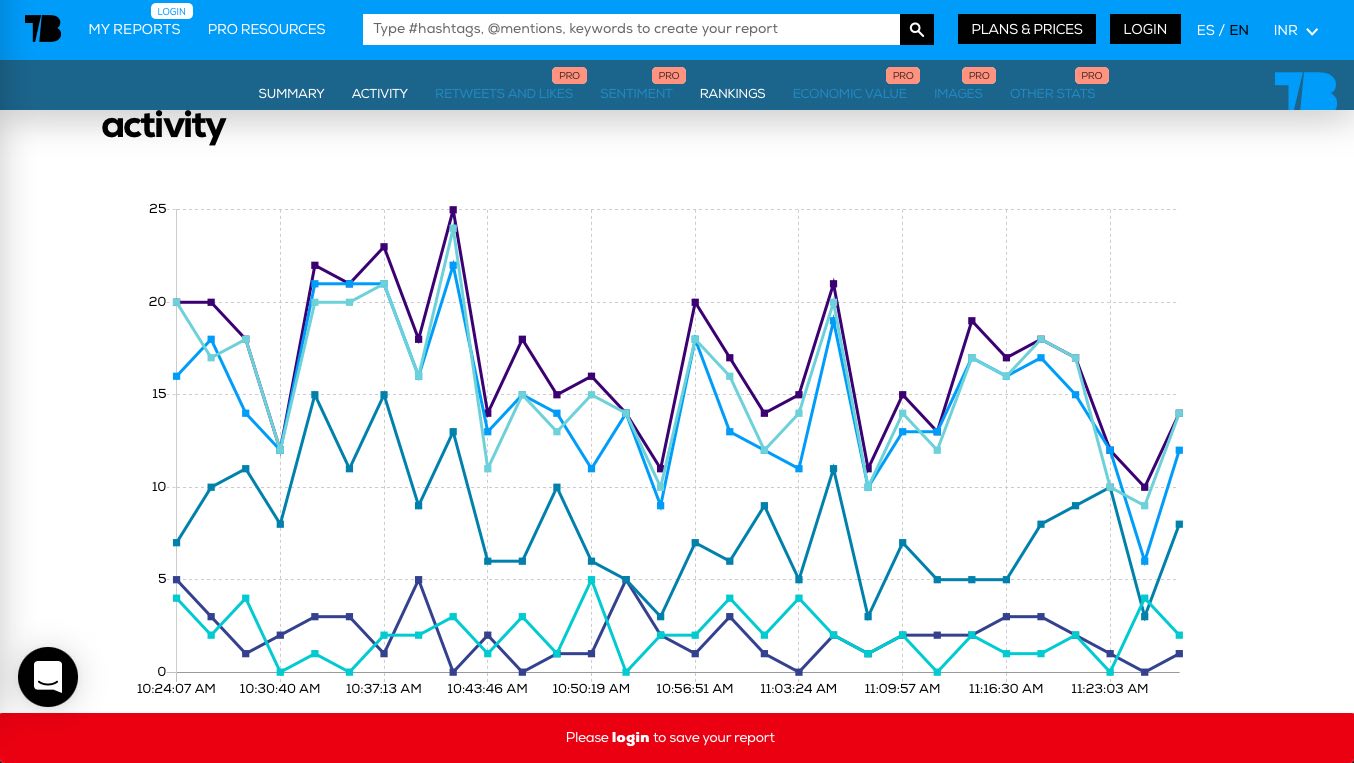Go to the RANKINGS section tab

(732, 93)
